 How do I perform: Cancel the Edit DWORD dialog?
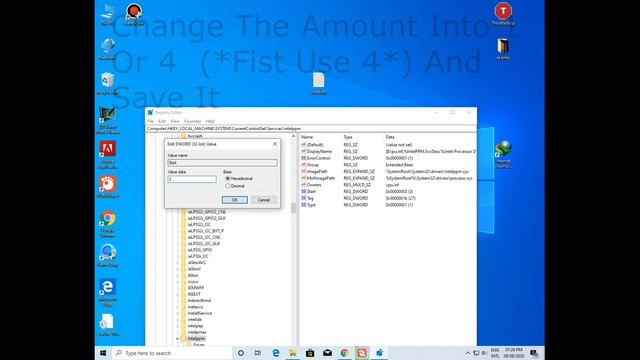coord(264,200)
